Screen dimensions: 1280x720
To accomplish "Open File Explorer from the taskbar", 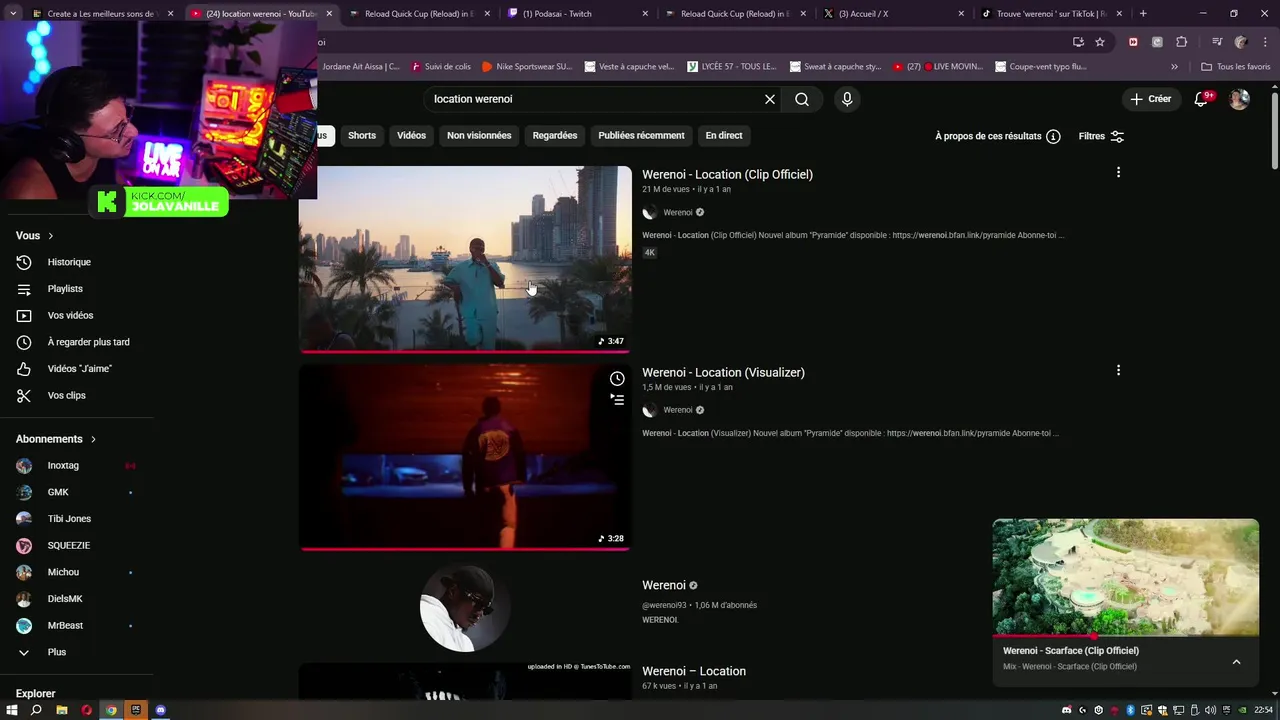I will click(61, 710).
